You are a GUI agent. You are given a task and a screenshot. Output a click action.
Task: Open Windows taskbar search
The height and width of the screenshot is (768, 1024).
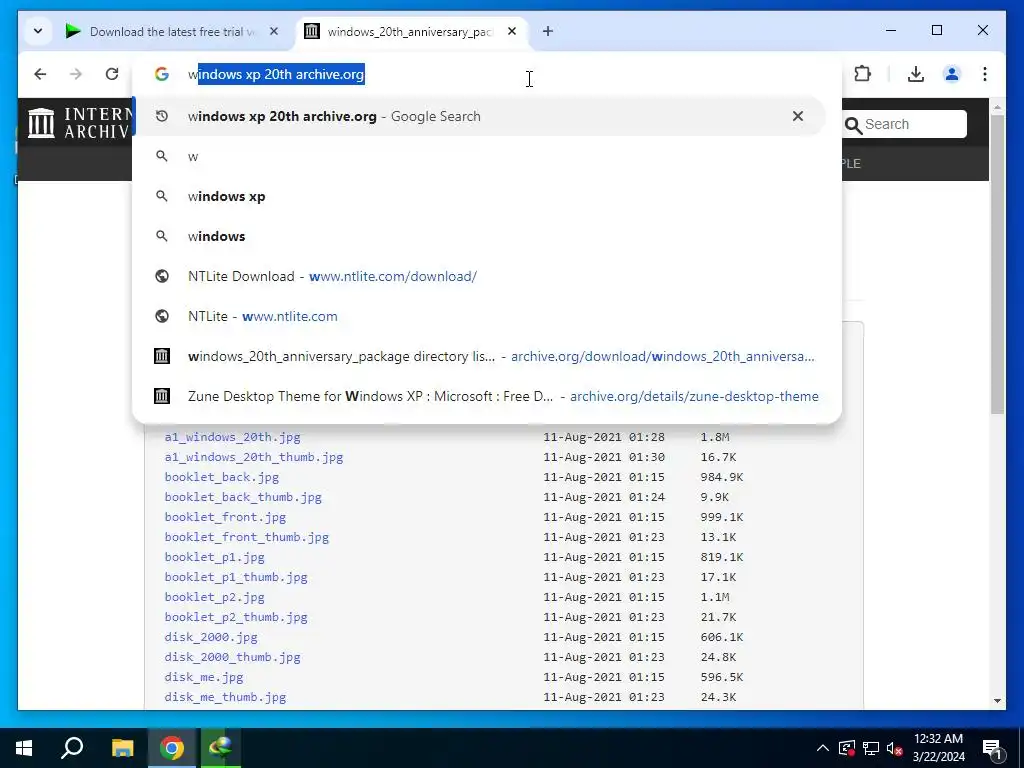point(72,748)
